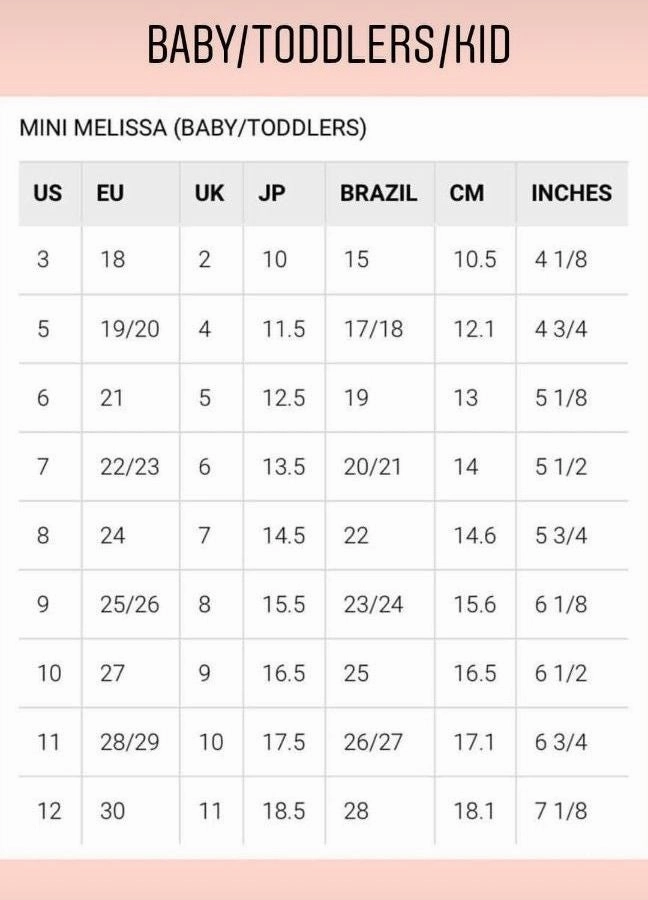Click the BABY/TODDLERS/KID title banner
The image size is (648, 900).
pyautogui.click(x=329, y=46)
